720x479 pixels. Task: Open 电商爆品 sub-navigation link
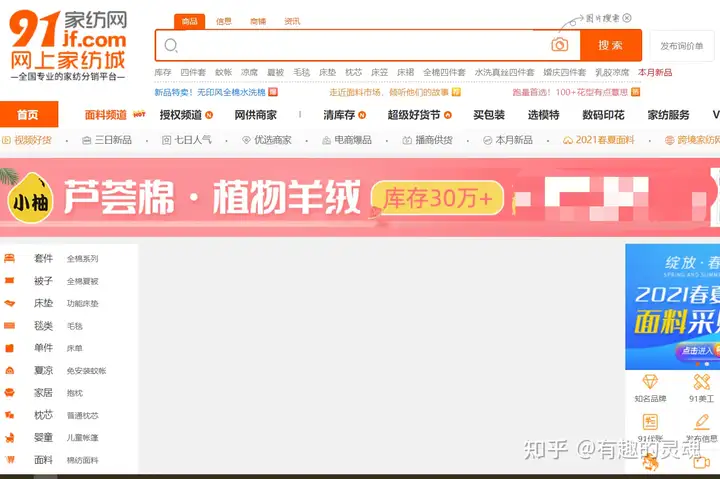(x=347, y=140)
